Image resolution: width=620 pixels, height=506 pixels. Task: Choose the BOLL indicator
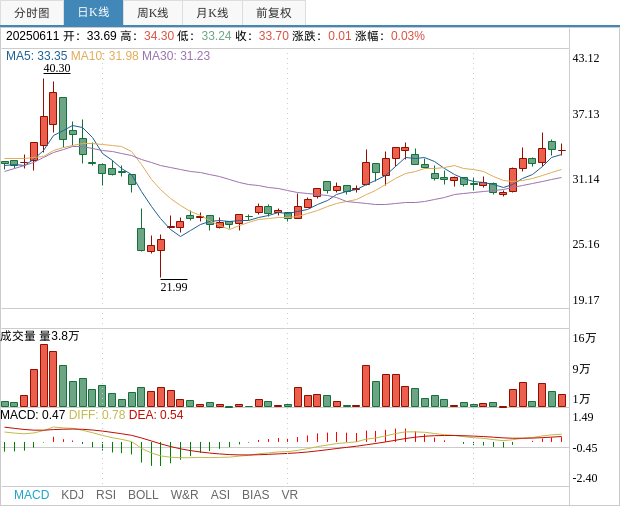click(x=143, y=495)
